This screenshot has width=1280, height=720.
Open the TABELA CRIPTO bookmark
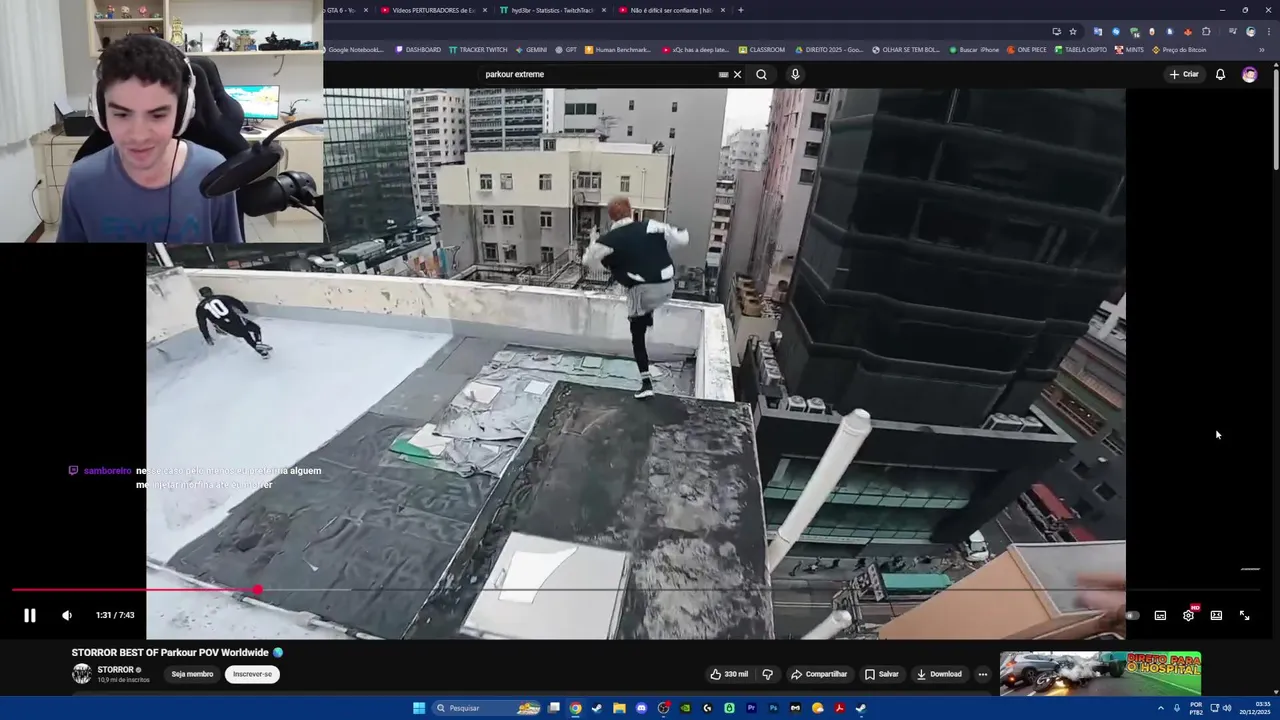(x=1081, y=49)
